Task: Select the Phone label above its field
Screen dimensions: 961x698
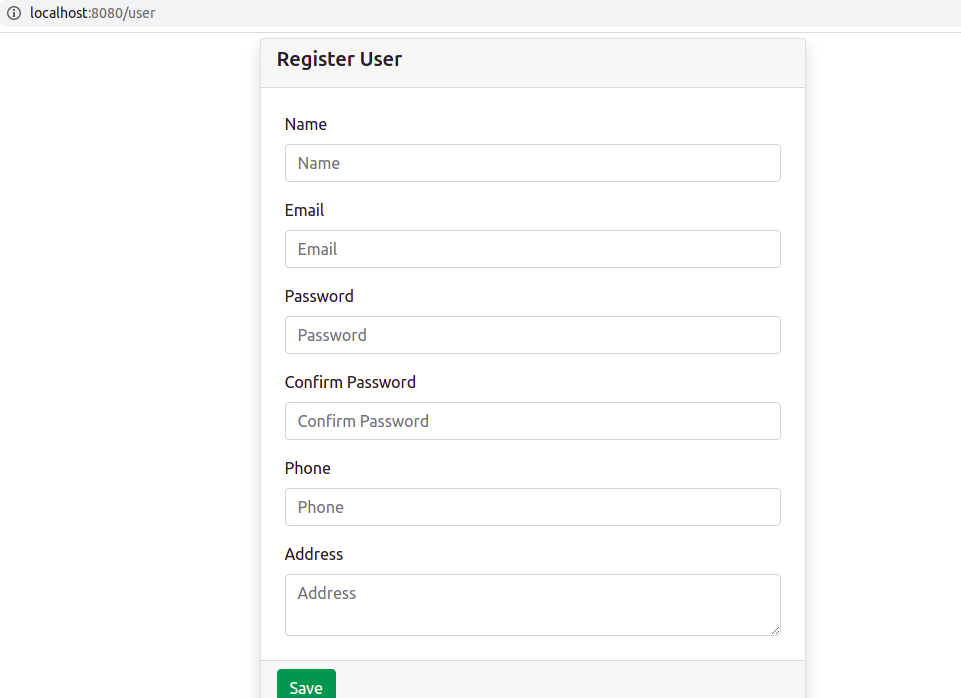Action: pyautogui.click(x=307, y=468)
